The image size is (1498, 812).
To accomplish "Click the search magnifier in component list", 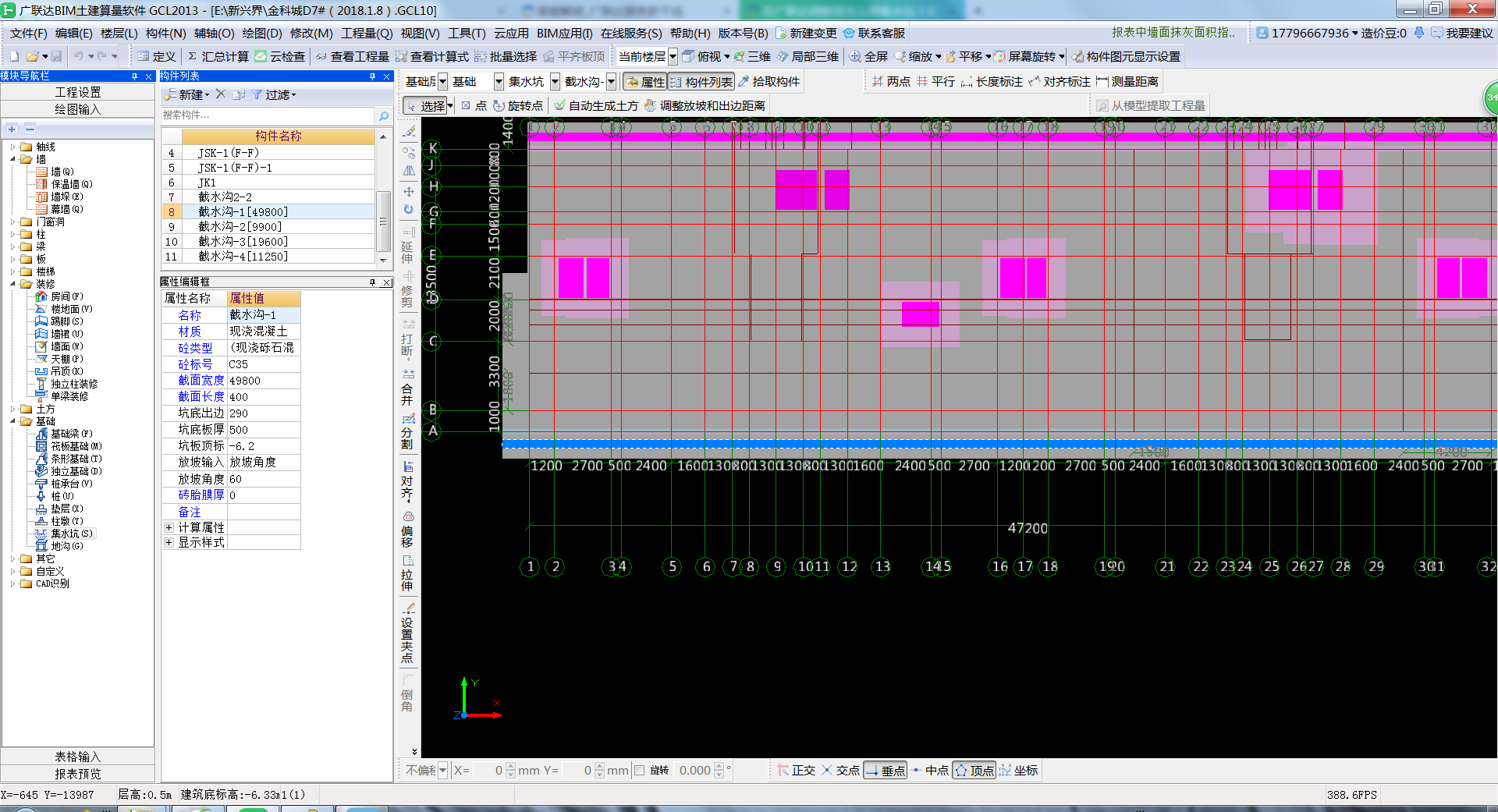I will click(383, 115).
